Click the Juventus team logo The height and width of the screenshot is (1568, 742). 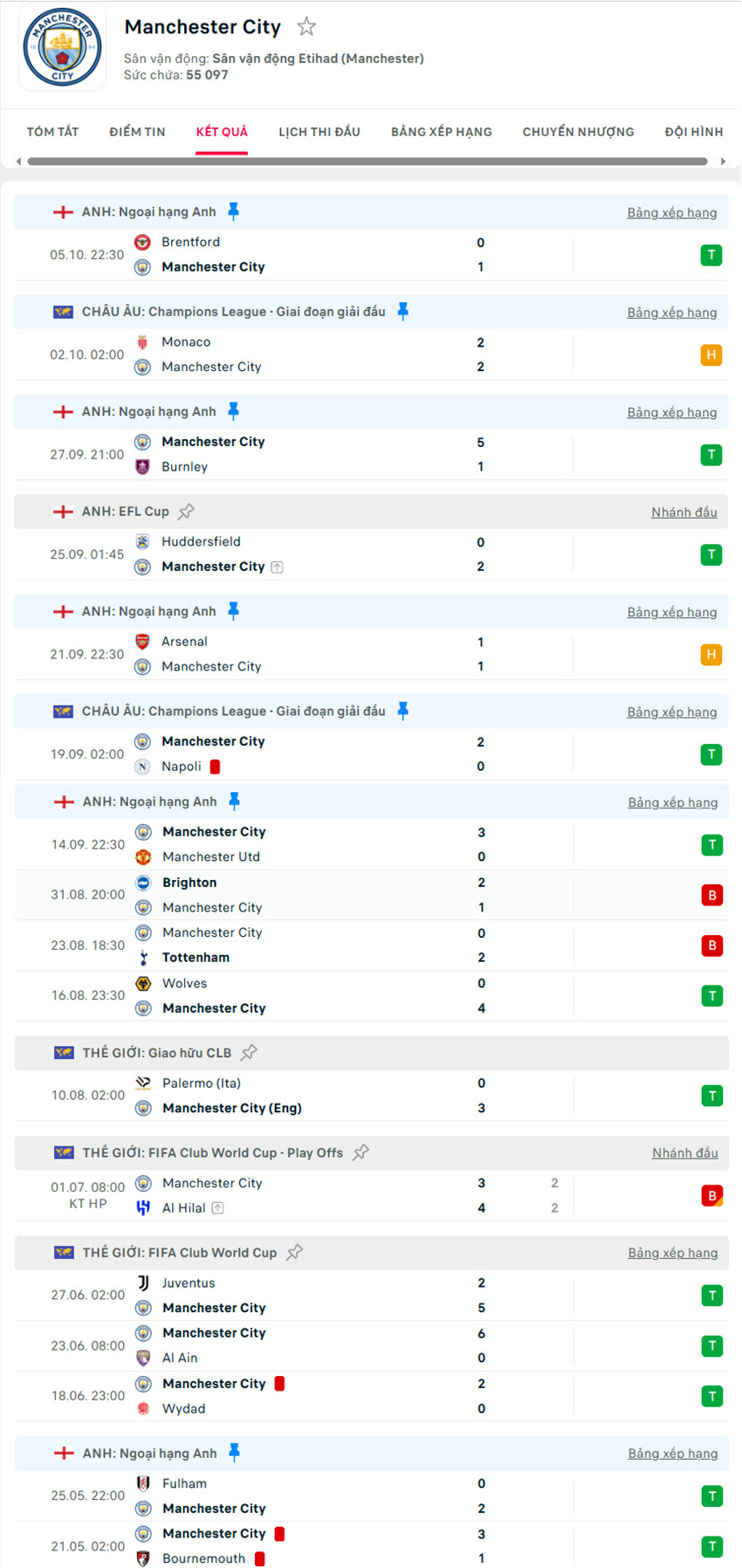point(143,1283)
